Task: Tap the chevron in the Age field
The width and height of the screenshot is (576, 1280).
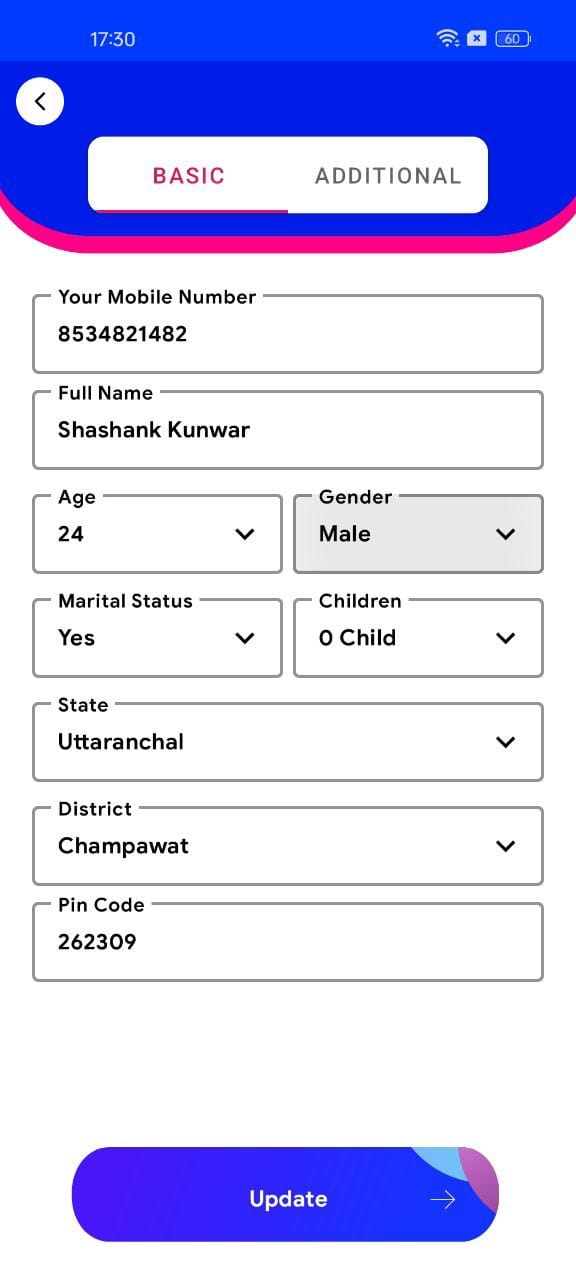Action: [245, 534]
